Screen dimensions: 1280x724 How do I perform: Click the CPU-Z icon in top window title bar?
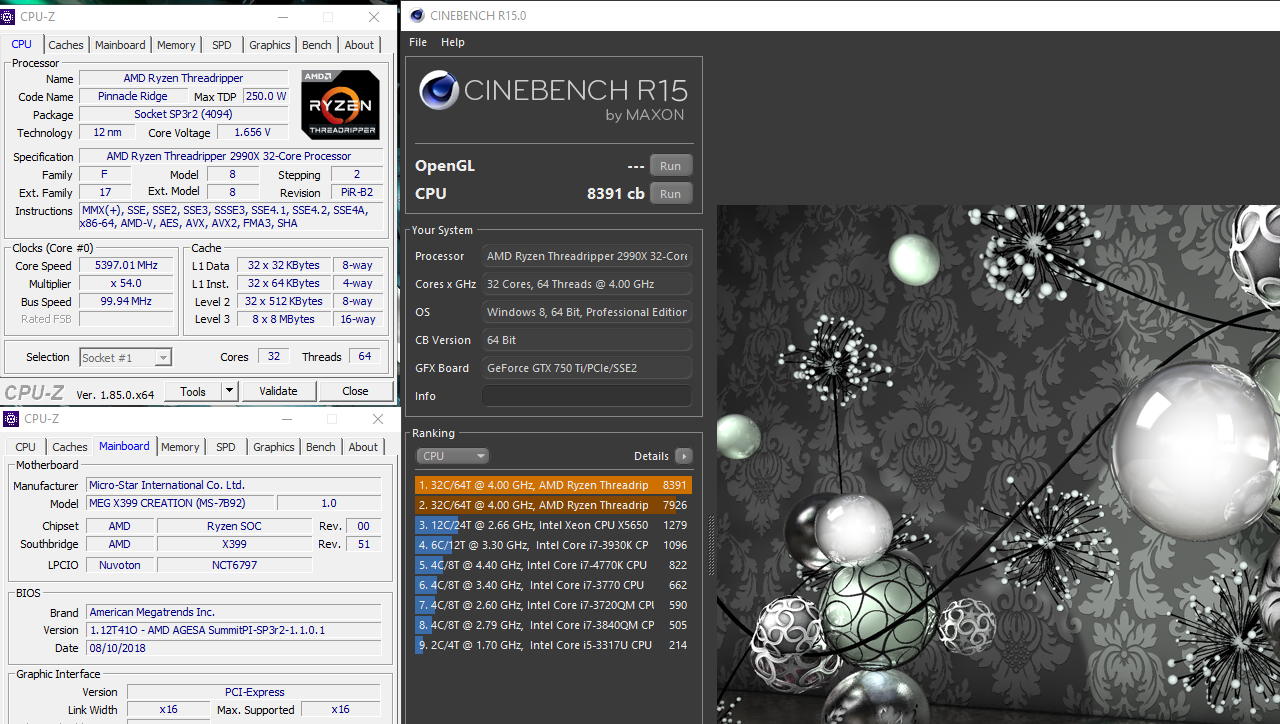(8, 17)
